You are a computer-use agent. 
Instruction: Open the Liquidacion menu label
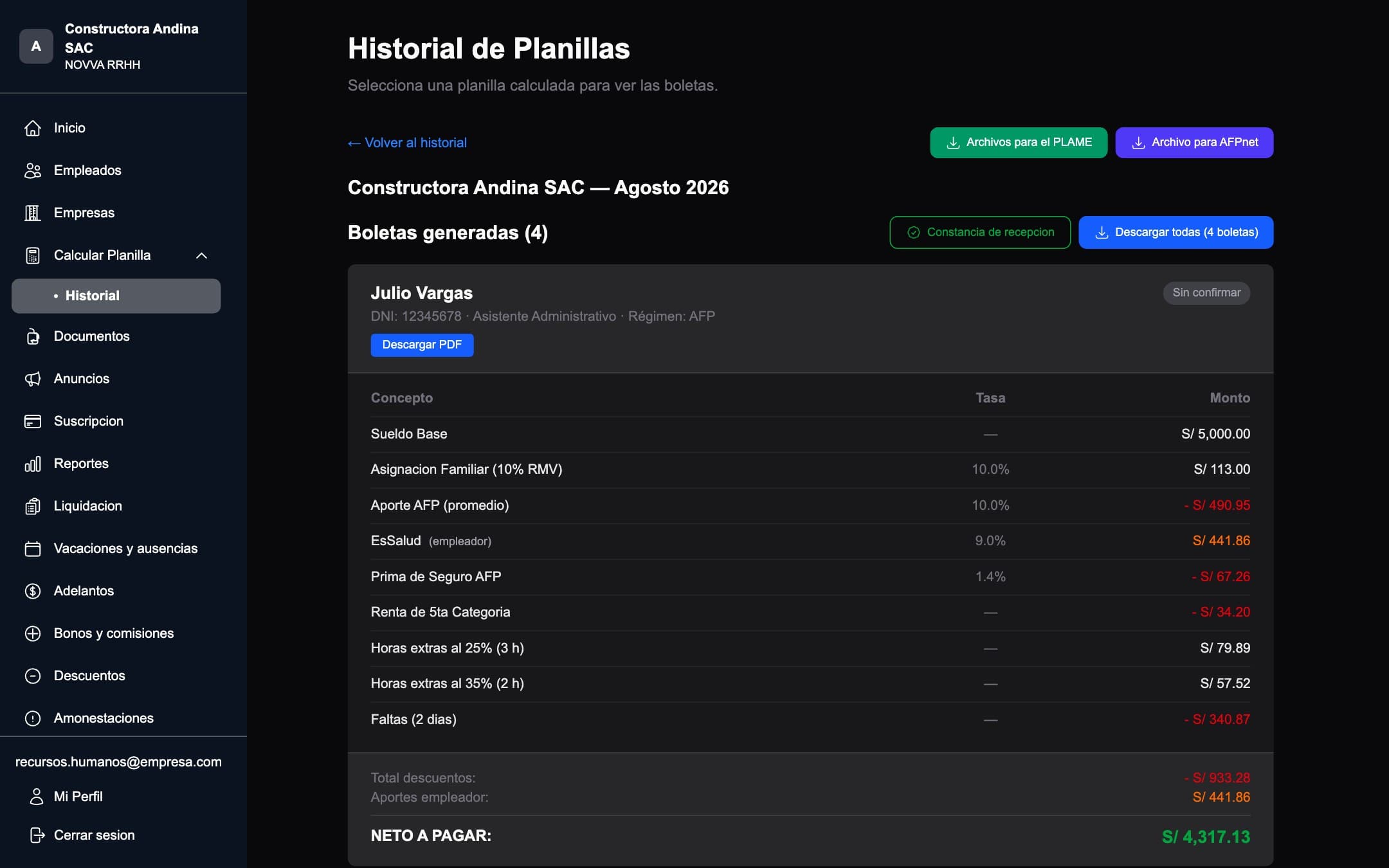tap(88, 506)
